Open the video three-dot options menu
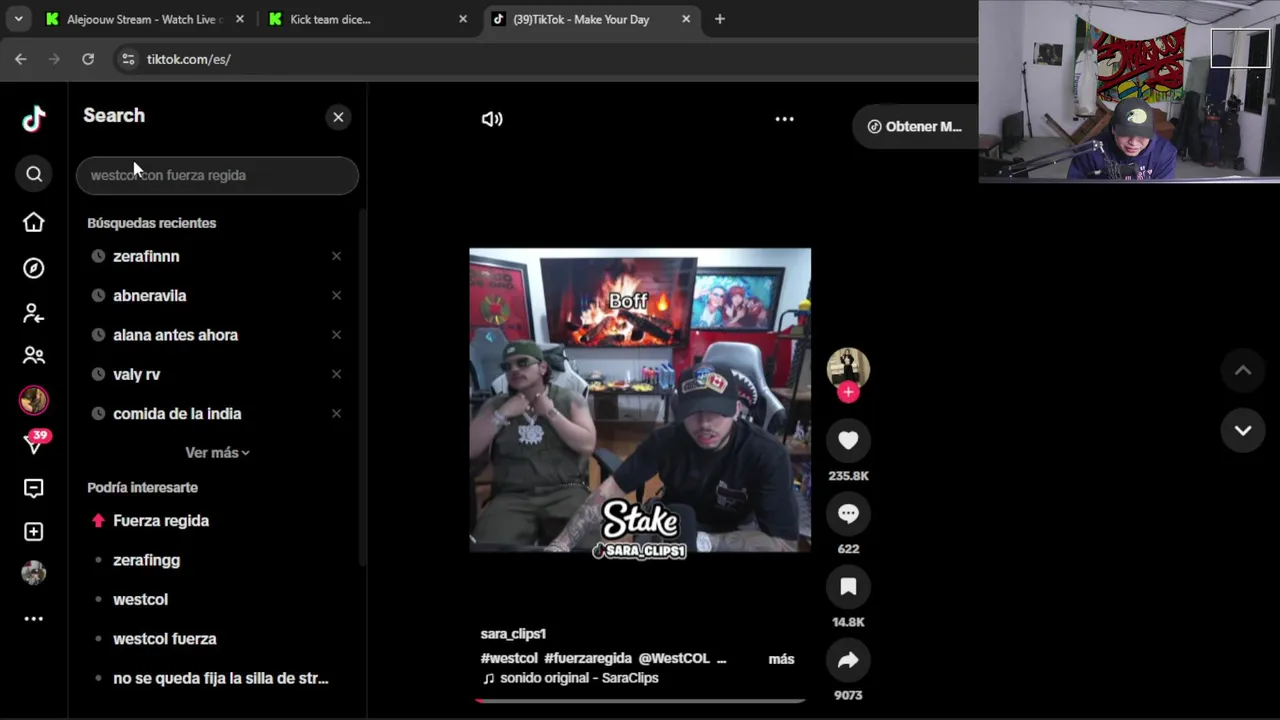 (x=784, y=119)
